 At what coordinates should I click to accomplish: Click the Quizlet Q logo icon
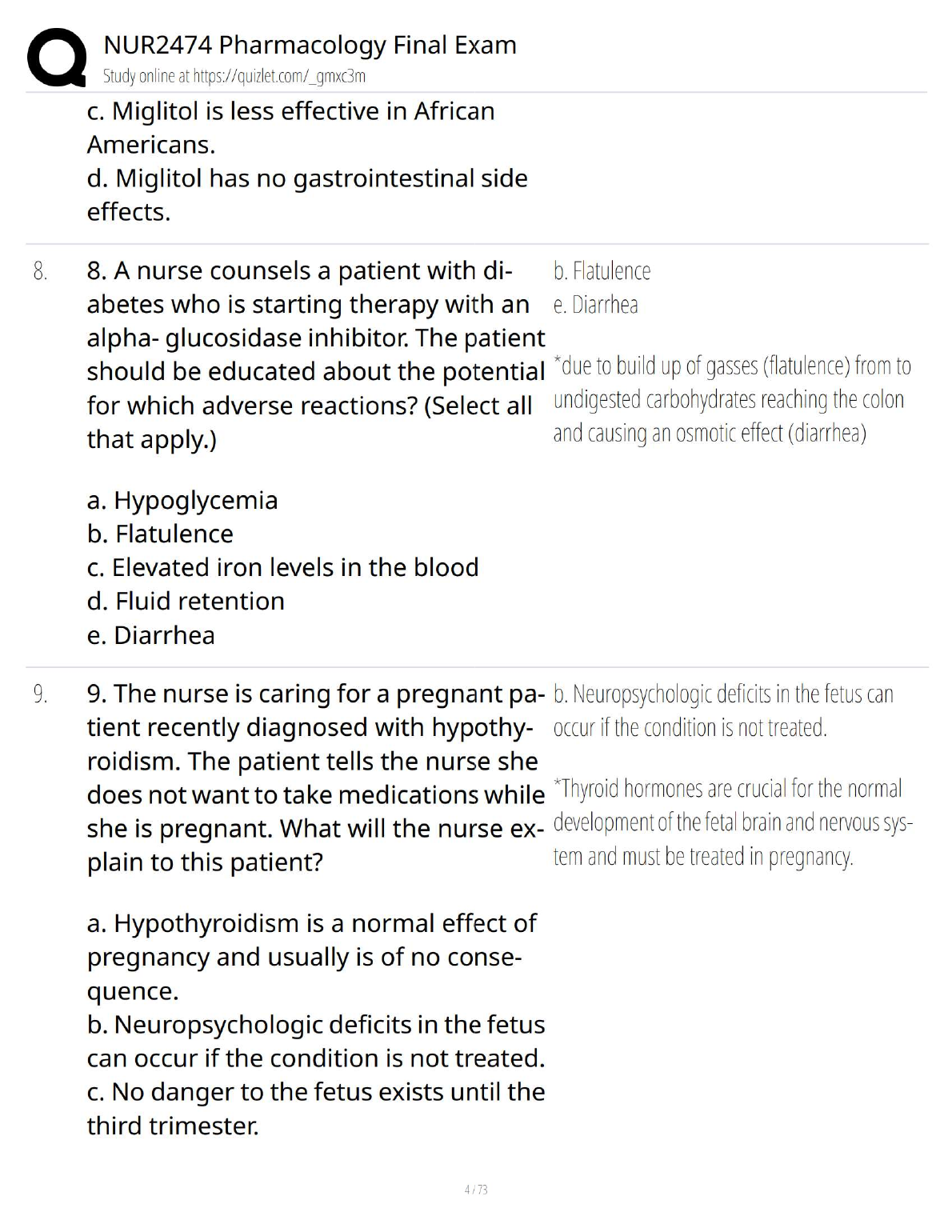(57, 58)
